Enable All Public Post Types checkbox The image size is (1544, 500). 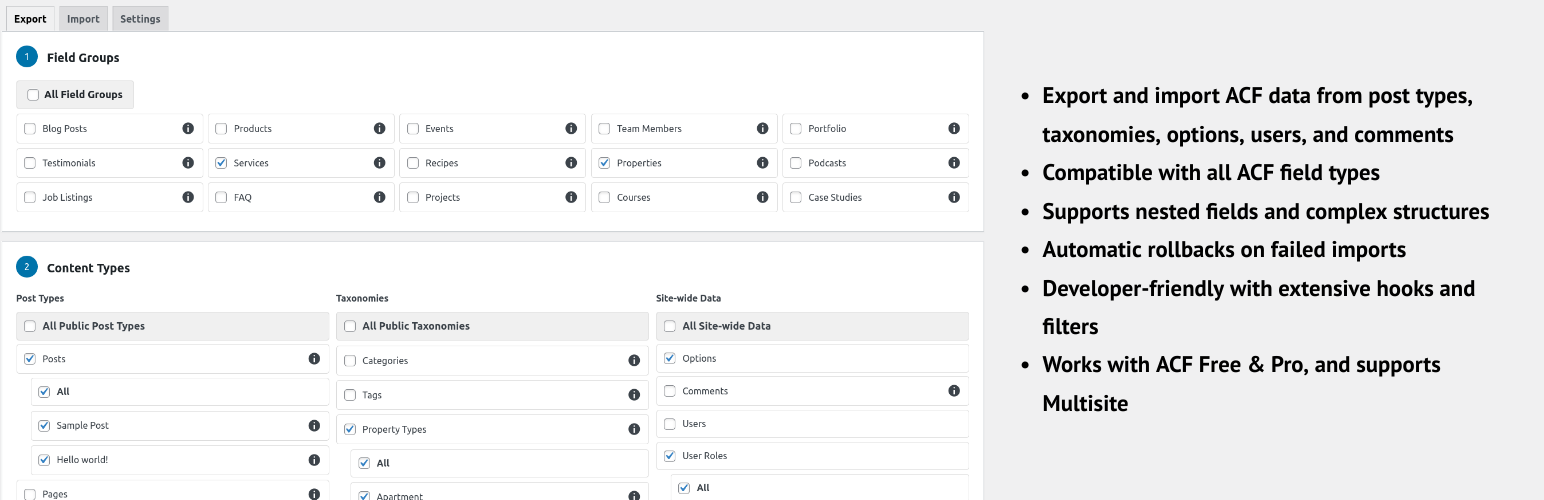click(30, 326)
